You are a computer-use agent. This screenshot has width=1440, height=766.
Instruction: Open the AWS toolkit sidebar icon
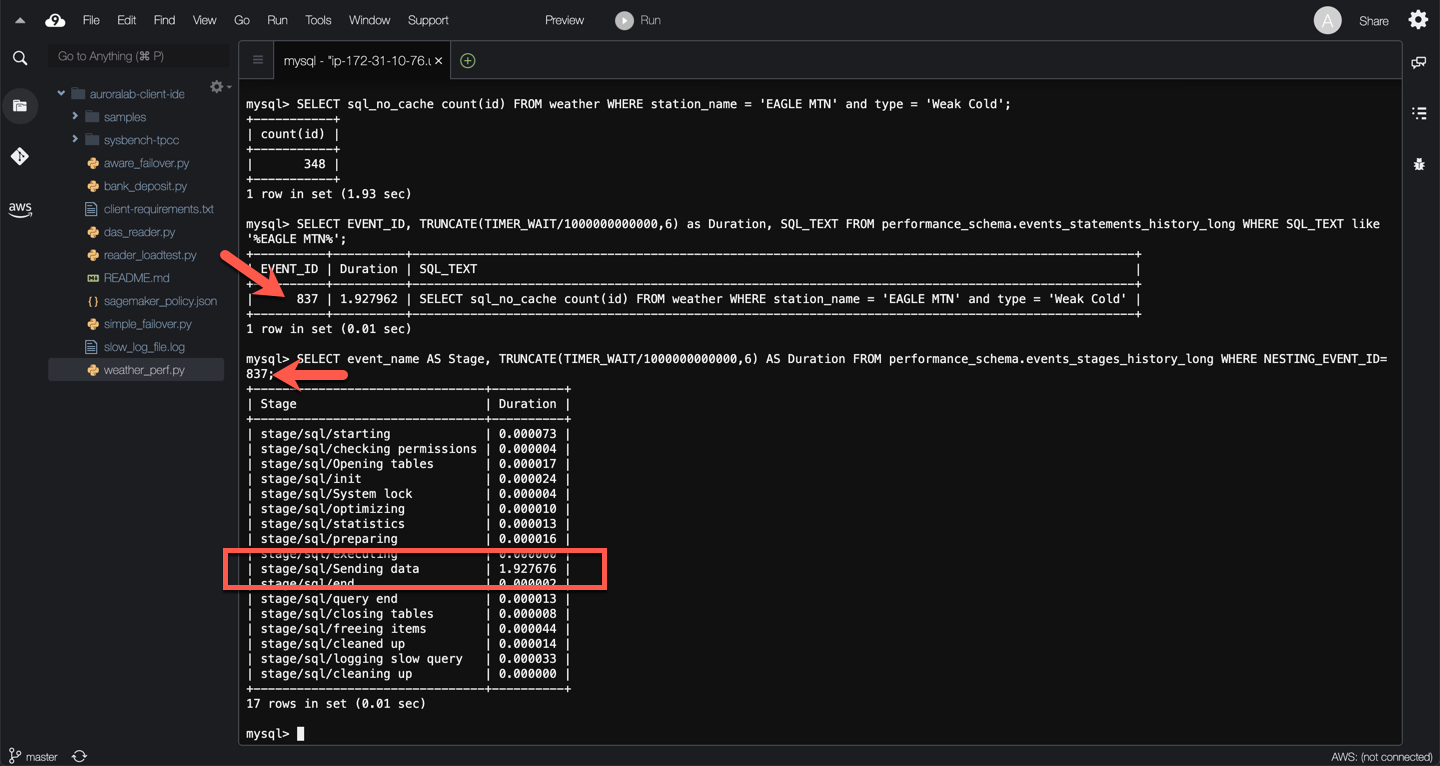point(20,209)
